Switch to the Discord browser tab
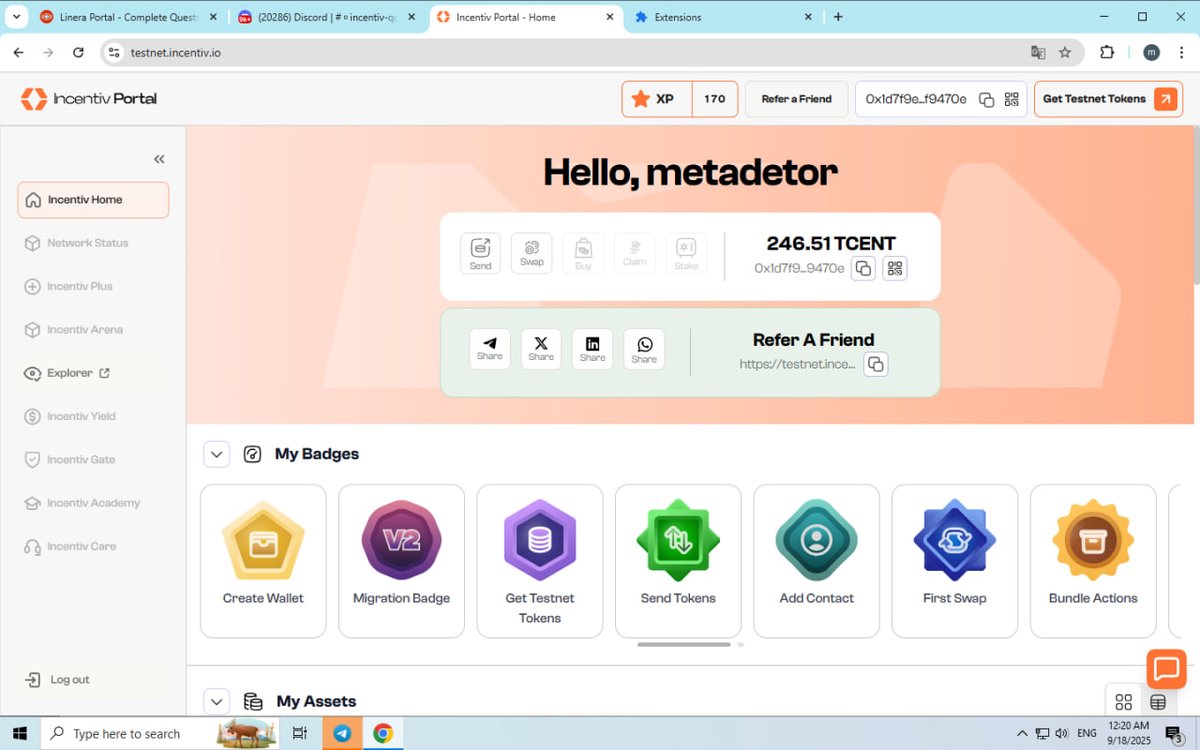 [x=327, y=17]
